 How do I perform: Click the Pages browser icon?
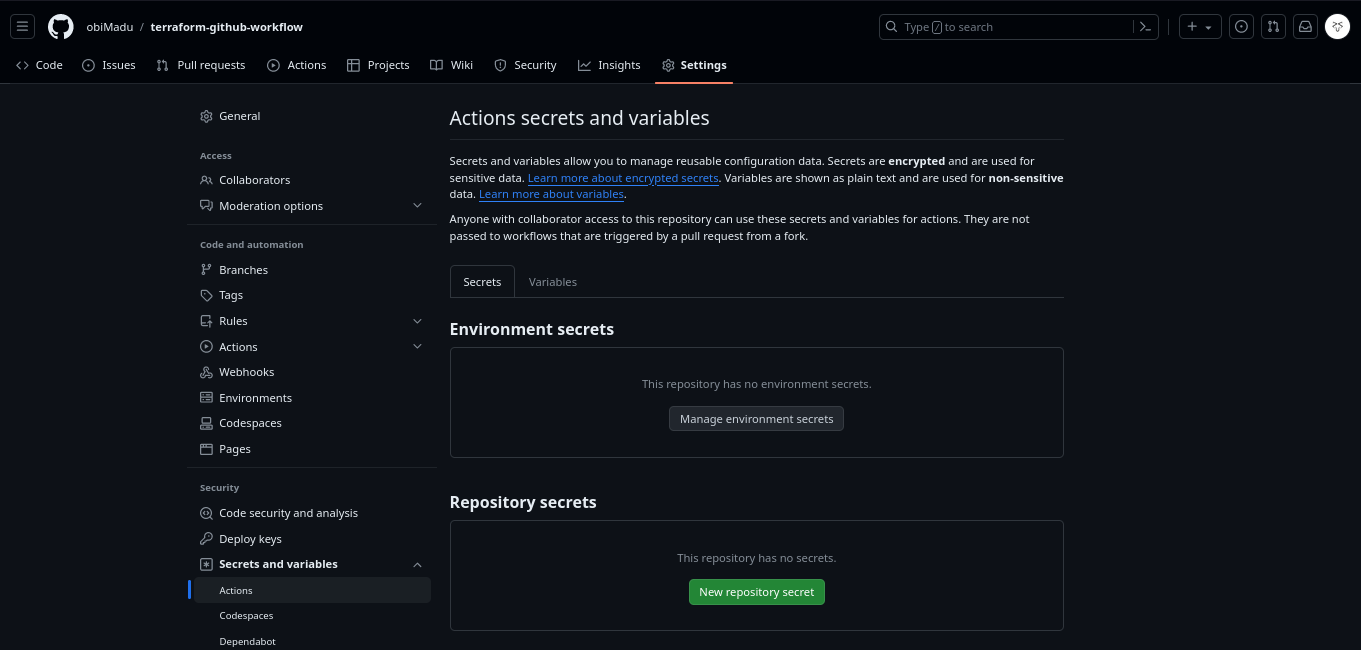click(207, 449)
